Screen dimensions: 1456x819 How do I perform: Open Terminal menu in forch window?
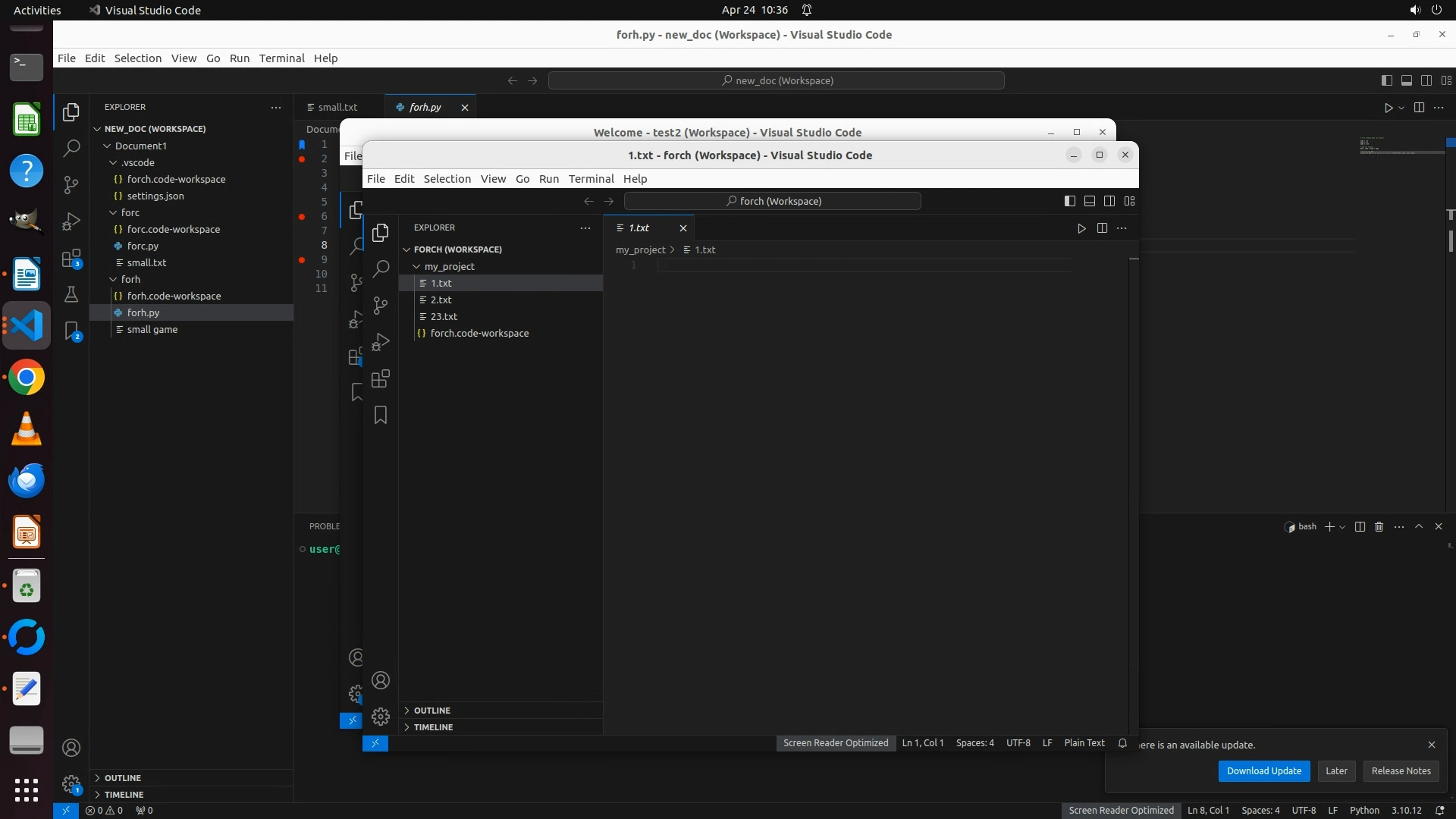[591, 179]
